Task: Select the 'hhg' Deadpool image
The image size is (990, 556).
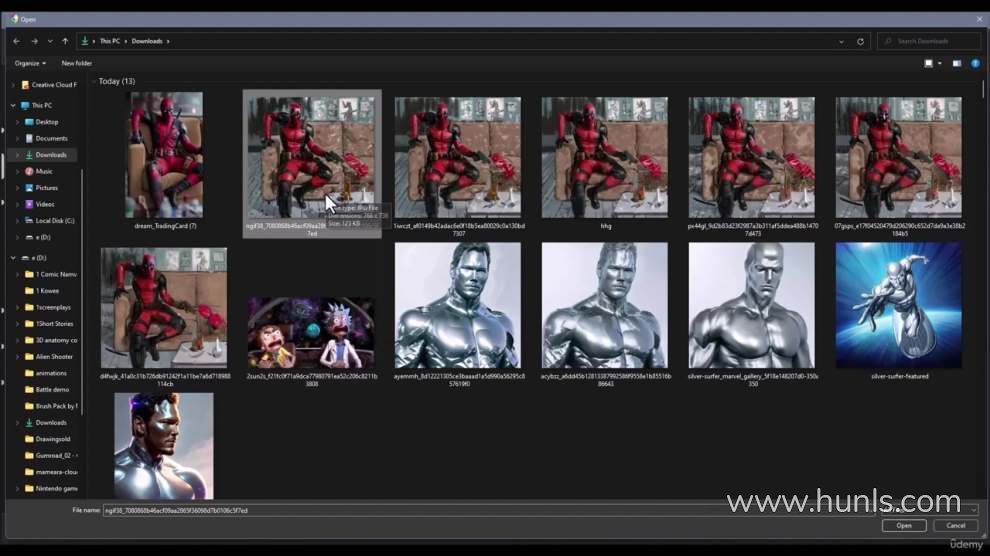Action: [605, 158]
